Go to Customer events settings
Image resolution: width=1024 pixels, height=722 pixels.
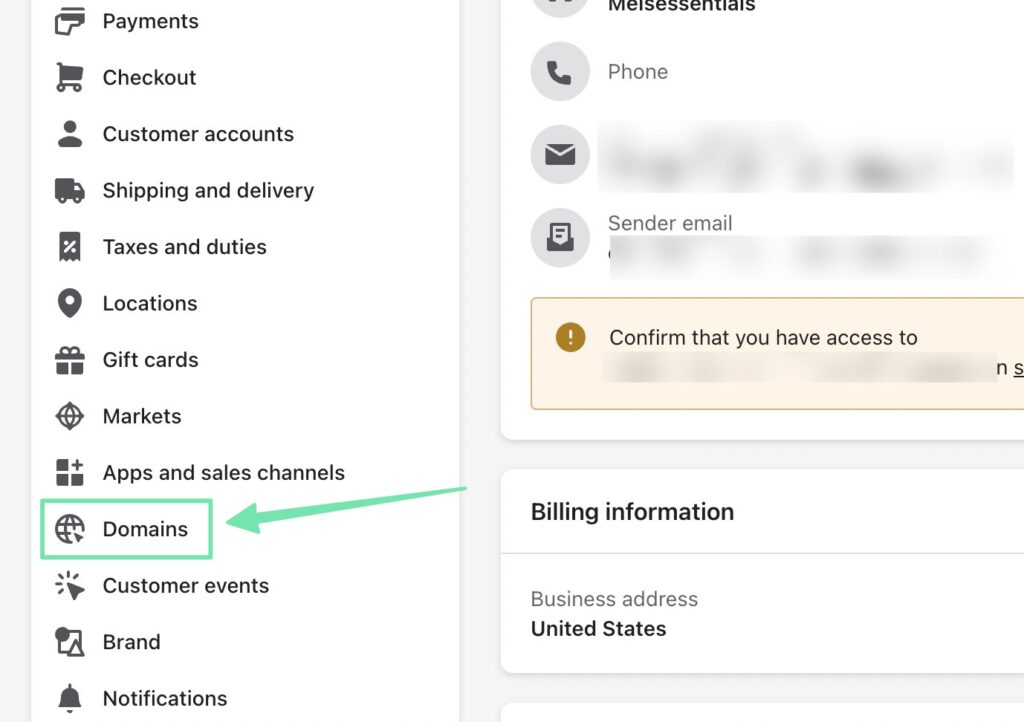click(185, 585)
